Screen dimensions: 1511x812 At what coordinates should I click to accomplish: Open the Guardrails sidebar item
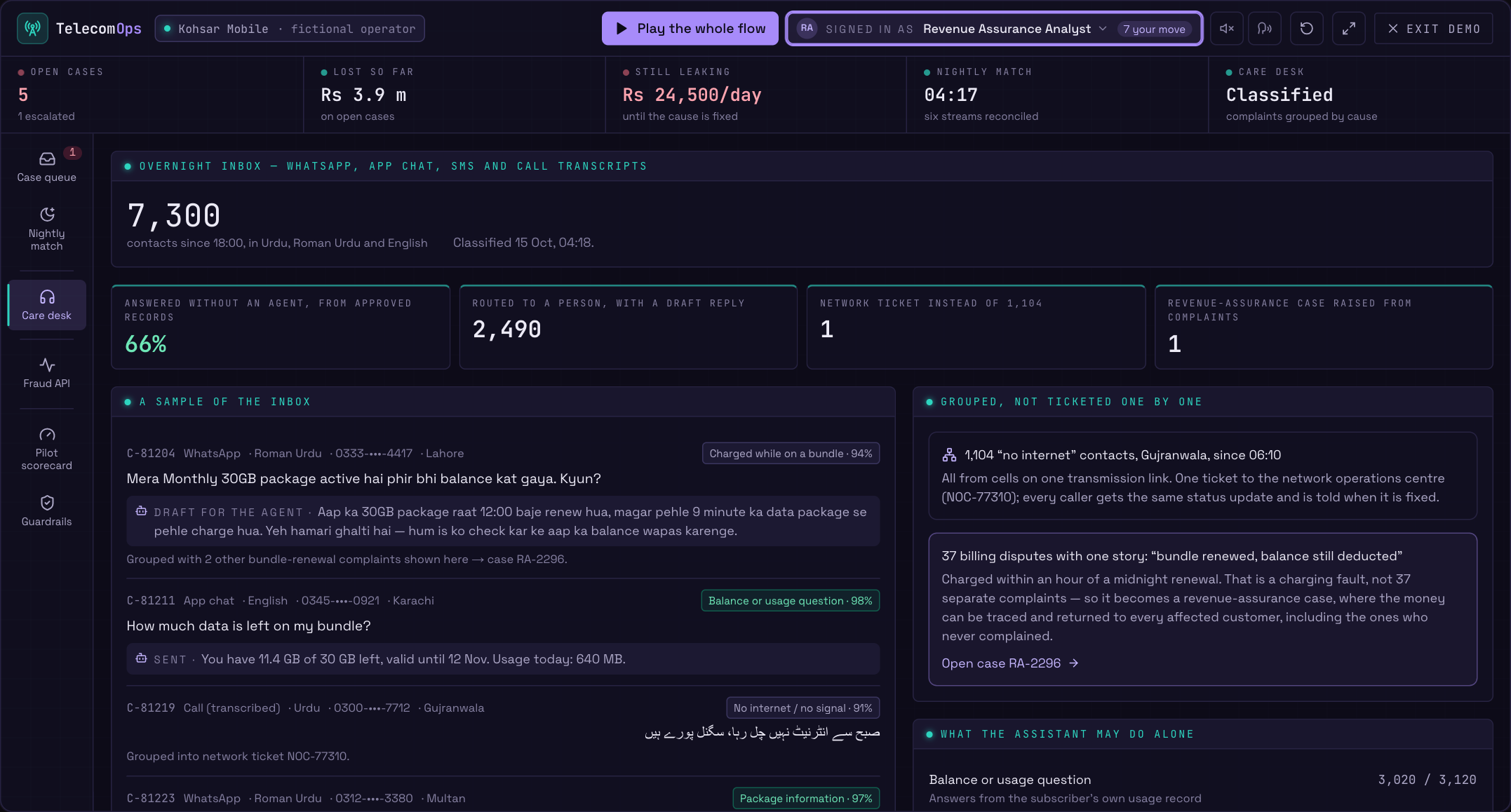(46, 510)
